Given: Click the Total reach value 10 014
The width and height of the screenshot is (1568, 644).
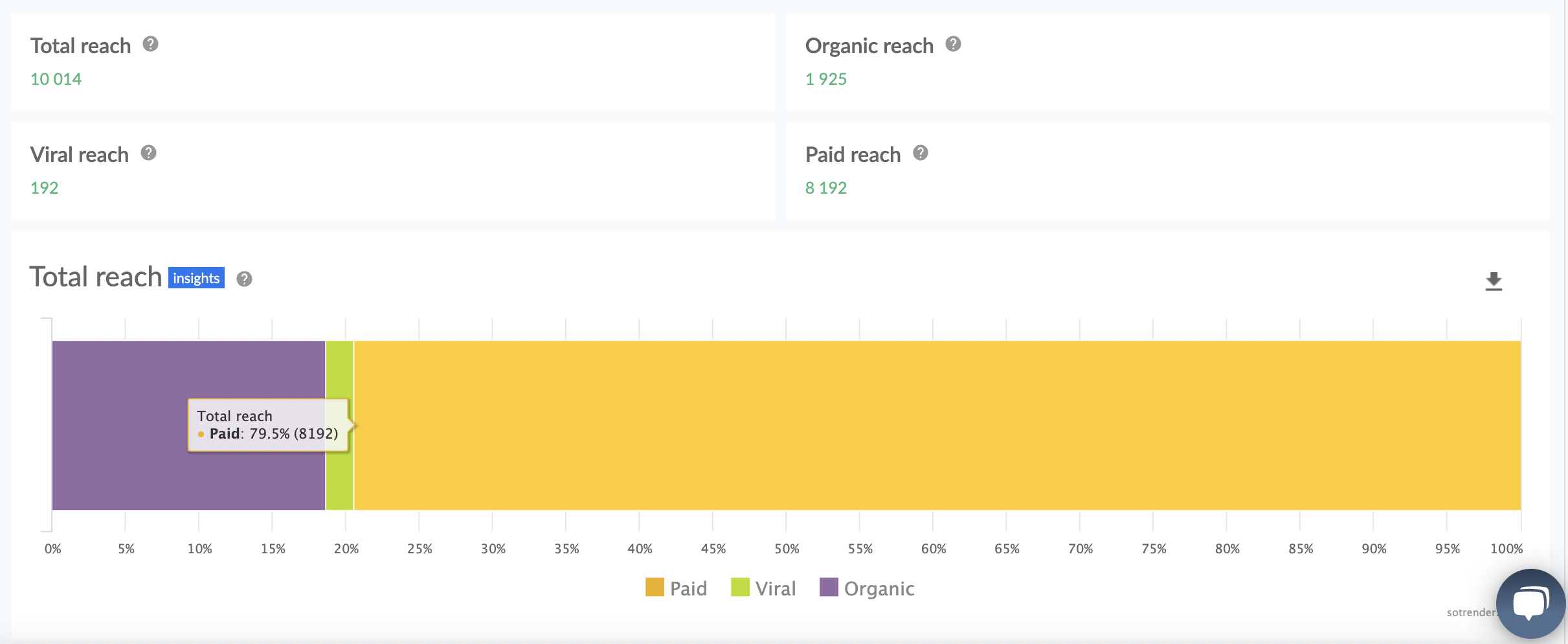Looking at the screenshot, I should (x=56, y=79).
